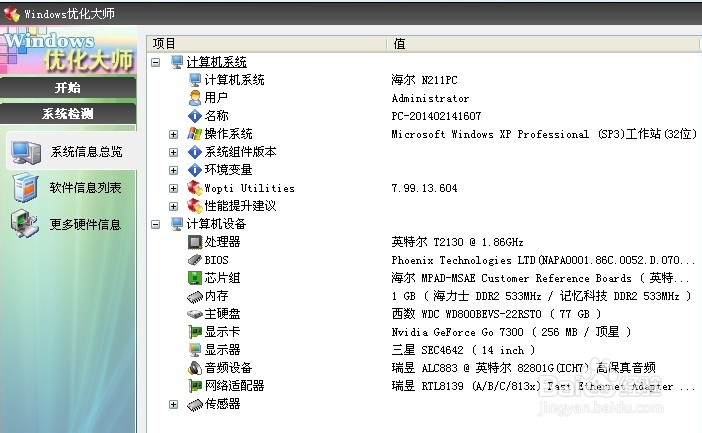
Task: Expand the Wopti Utilities node
Action: (173, 189)
